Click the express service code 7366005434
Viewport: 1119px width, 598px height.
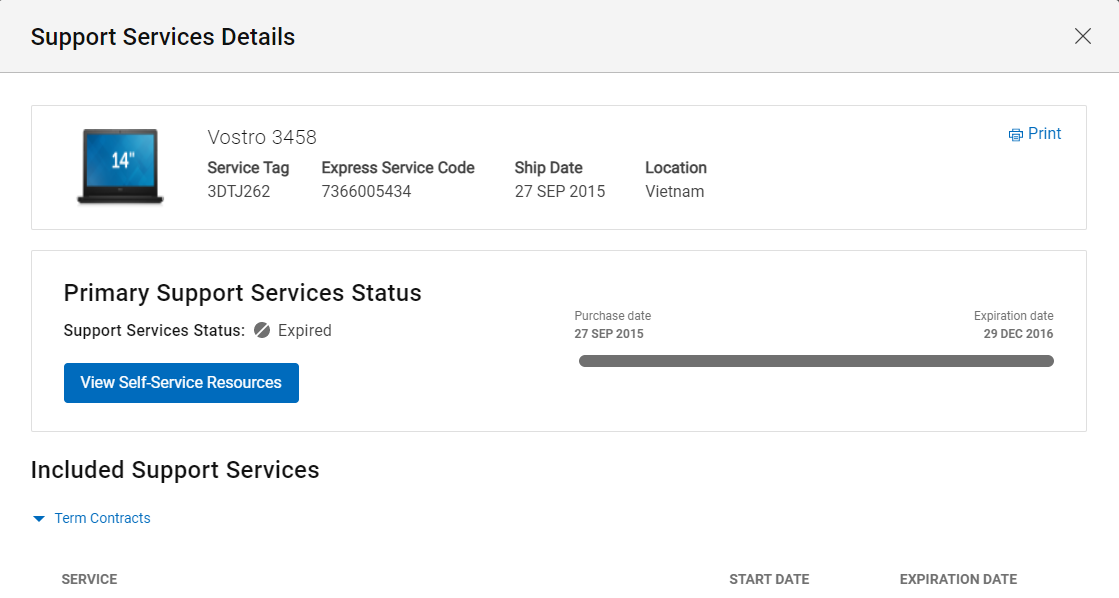point(366,191)
